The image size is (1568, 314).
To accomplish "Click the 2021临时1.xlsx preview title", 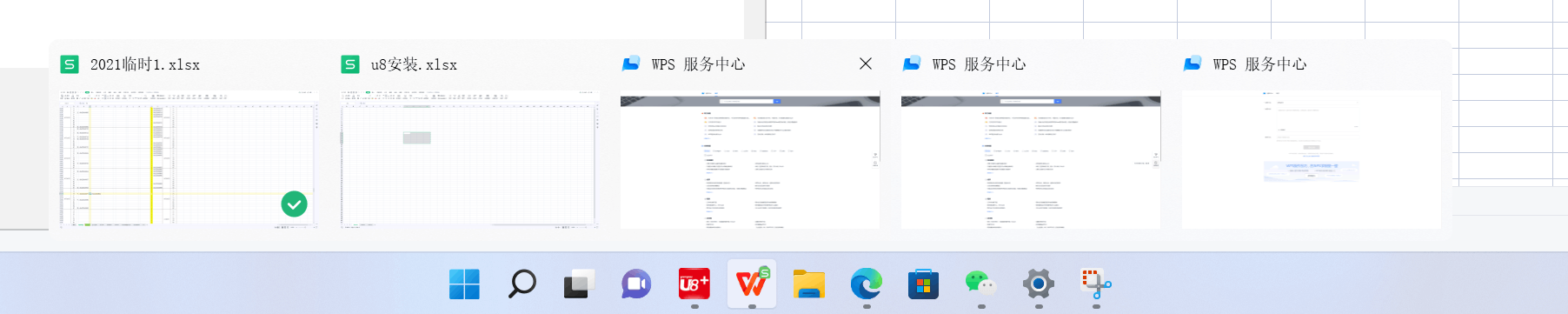I will [145, 64].
